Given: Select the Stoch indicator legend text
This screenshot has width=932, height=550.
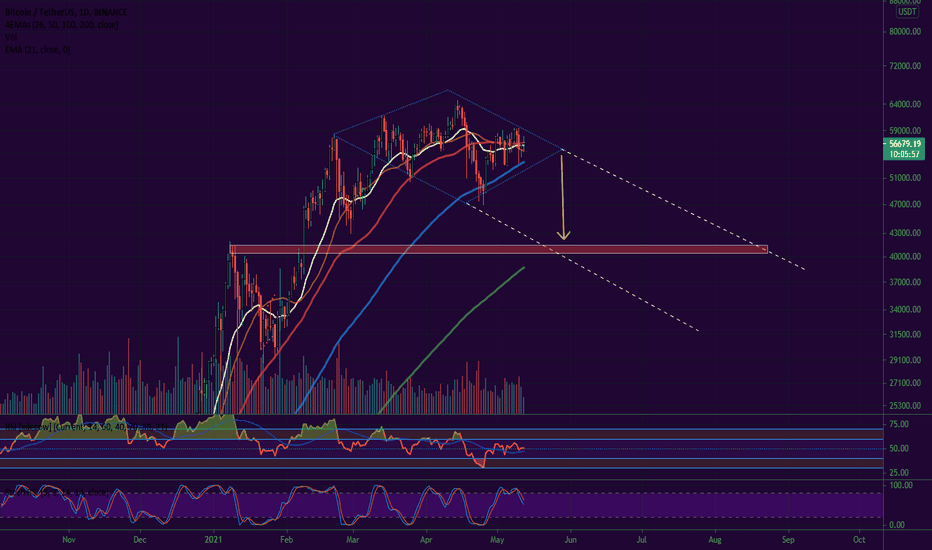Looking at the screenshot, I should point(56,492).
